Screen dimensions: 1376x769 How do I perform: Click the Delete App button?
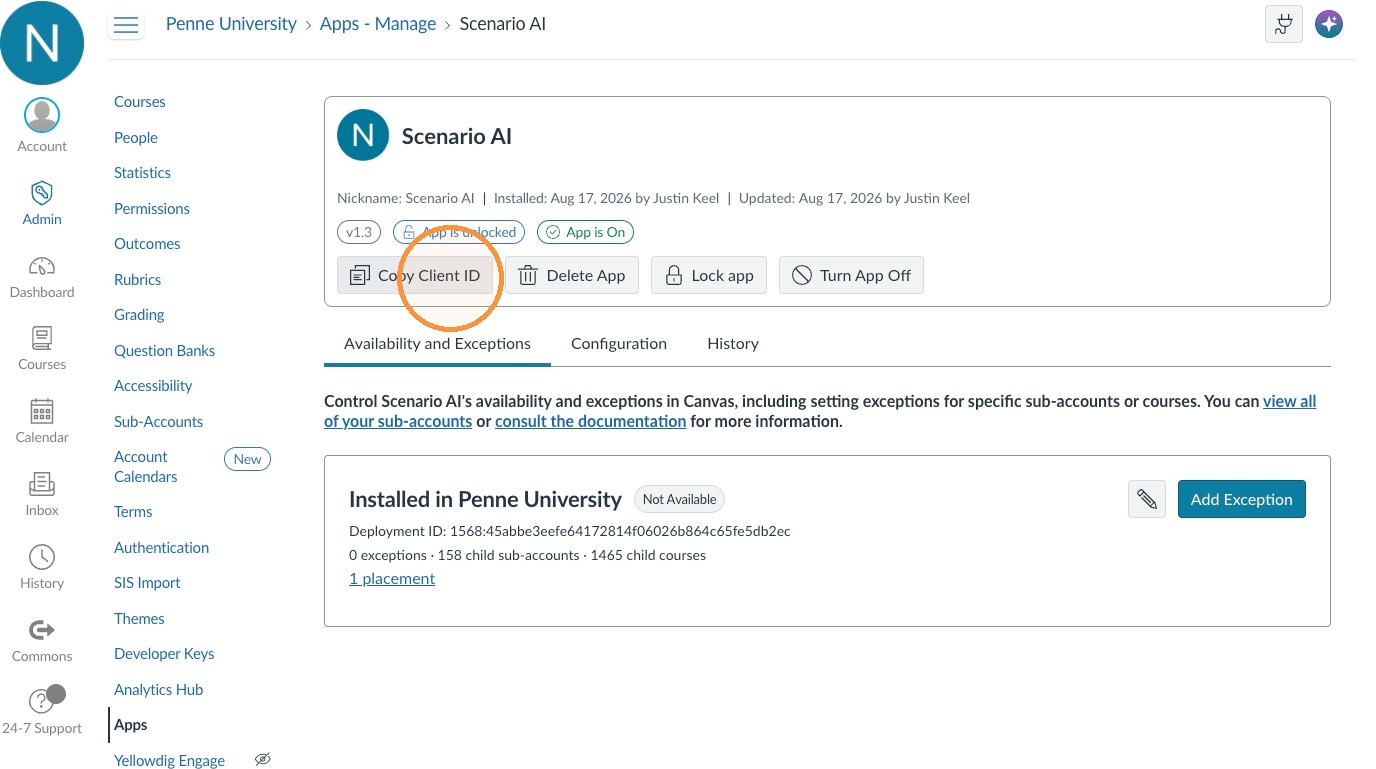572,275
